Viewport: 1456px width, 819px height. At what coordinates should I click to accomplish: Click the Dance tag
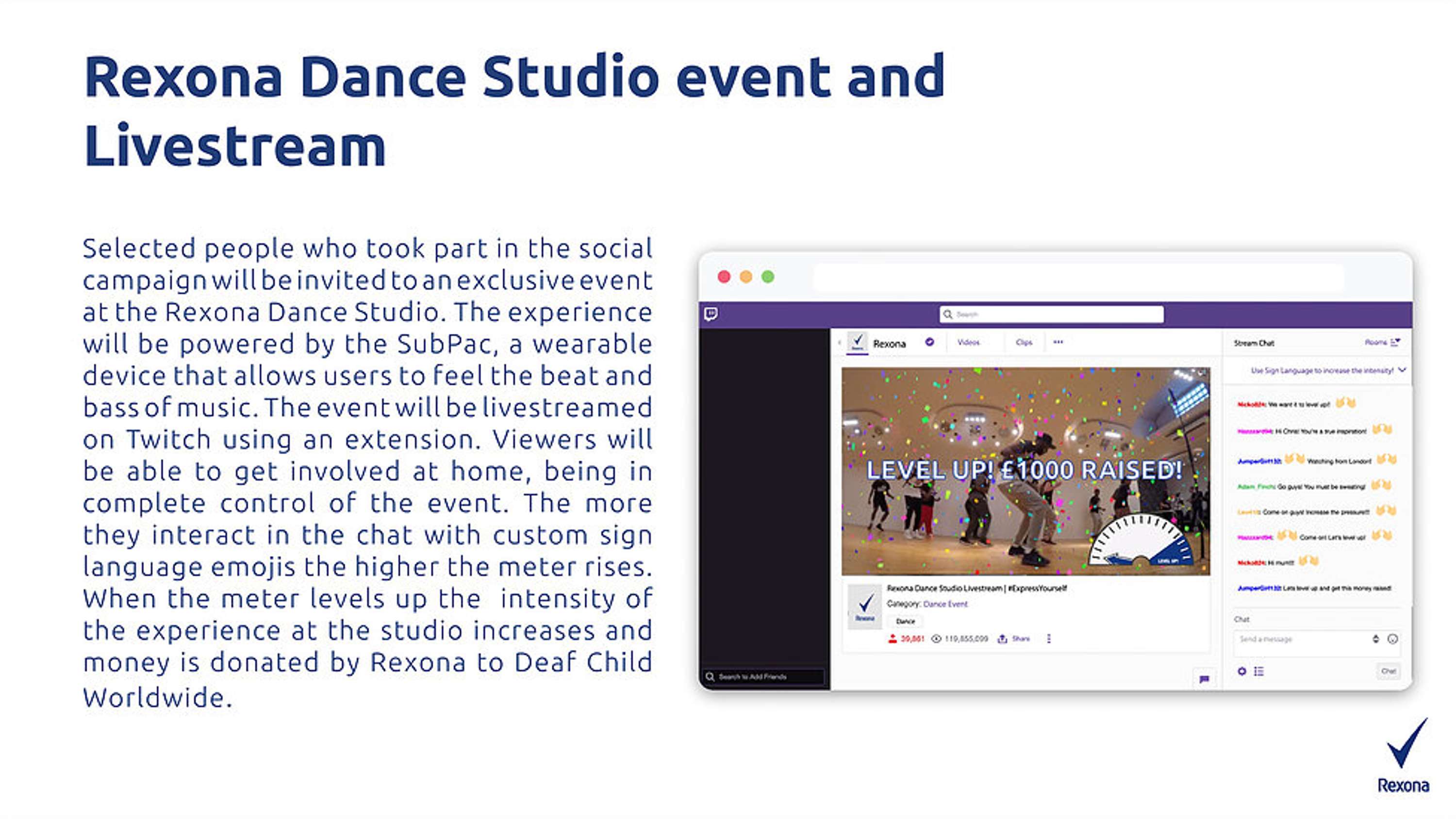(x=905, y=621)
